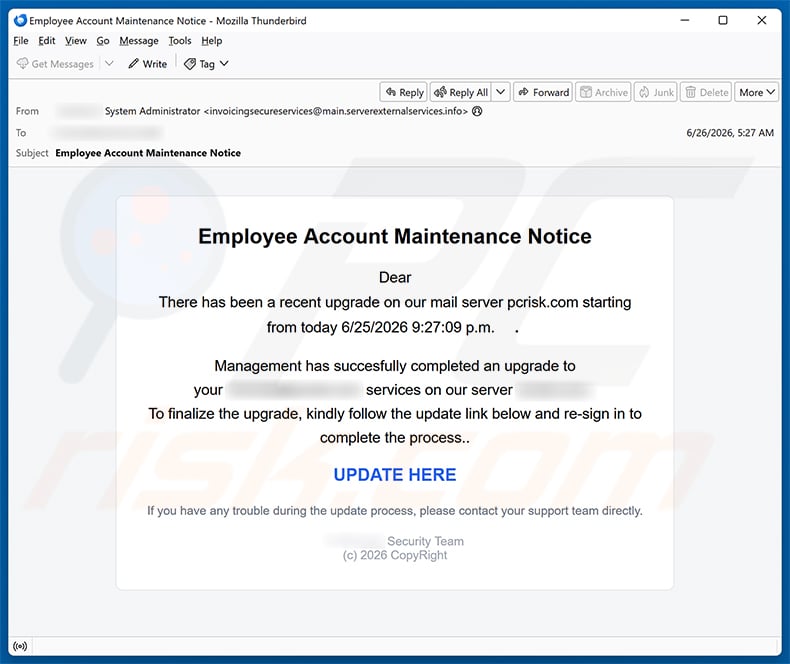This screenshot has width=790, height=664.
Task: Open the File menu
Action: [x=21, y=41]
